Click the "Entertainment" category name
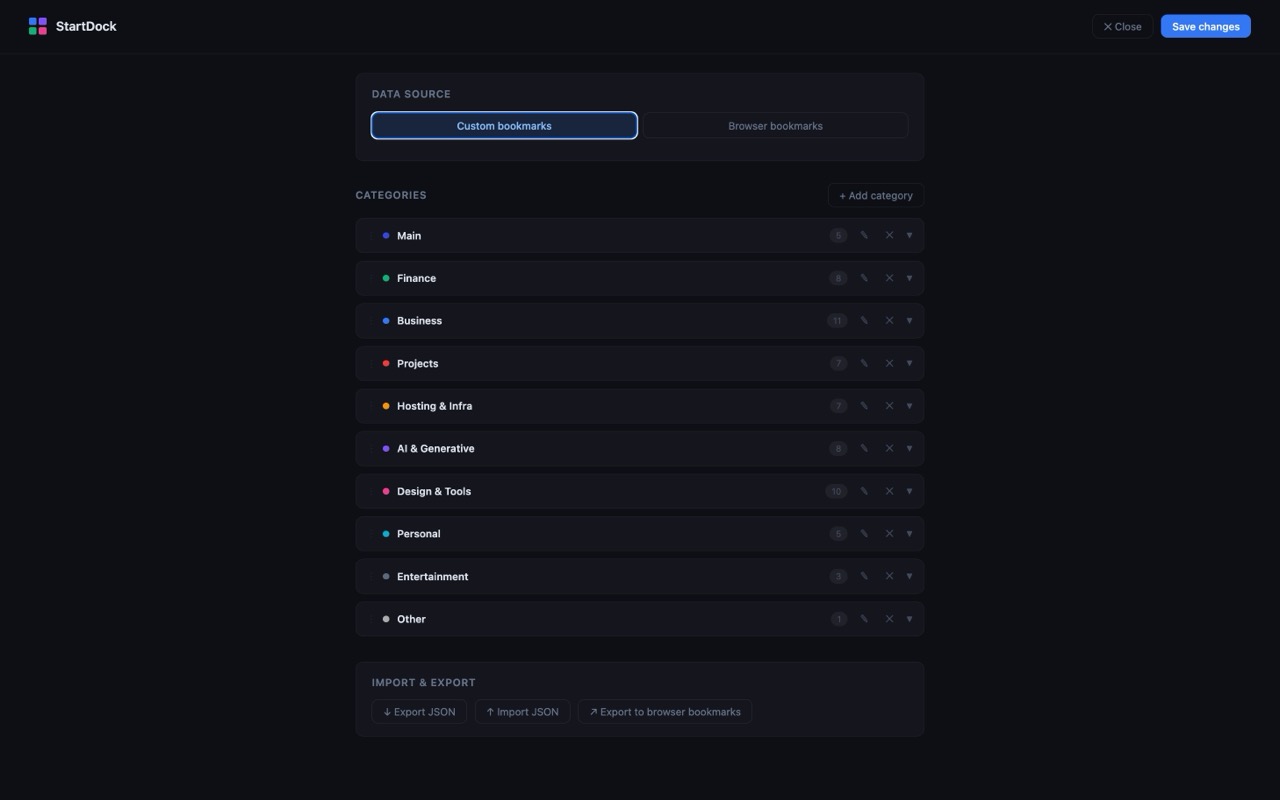The width and height of the screenshot is (1280, 800). click(432, 576)
